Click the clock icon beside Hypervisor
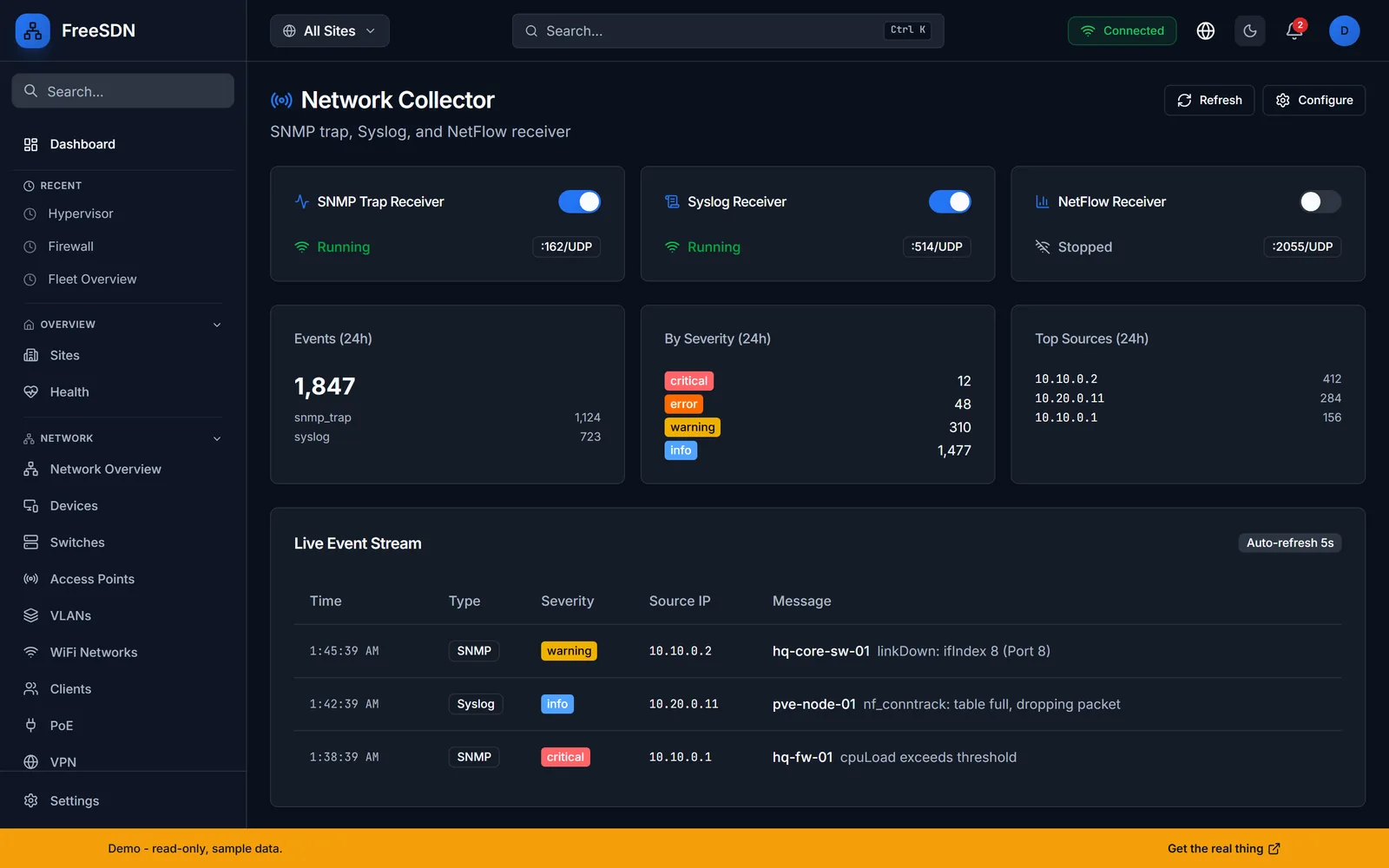The width and height of the screenshot is (1389, 868). [x=30, y=214]
